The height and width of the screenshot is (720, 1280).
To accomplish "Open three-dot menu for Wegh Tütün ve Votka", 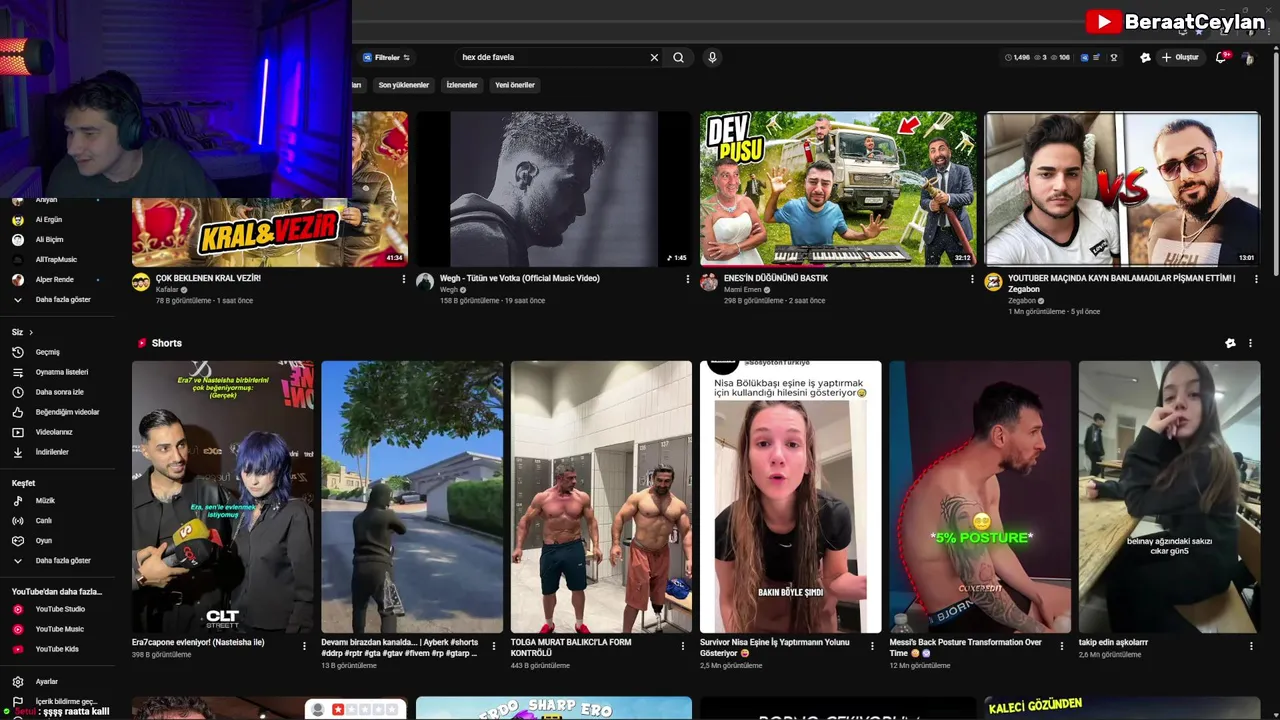I will [x=688, y=279].
